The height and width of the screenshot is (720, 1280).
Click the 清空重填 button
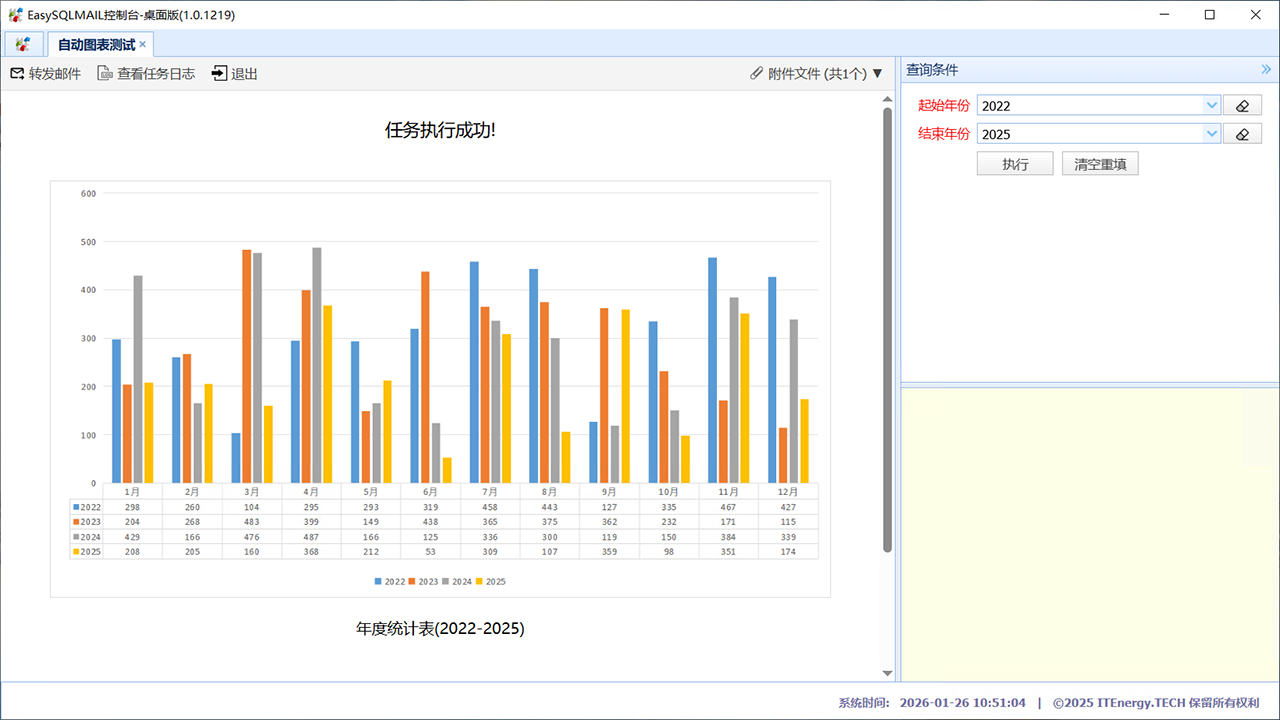click(x=1100, y=164)
